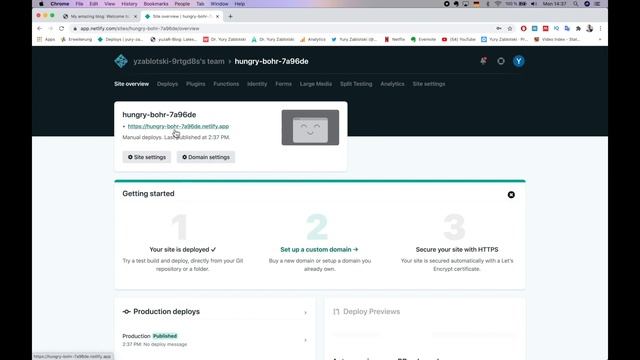Click 'Your site is deployed' step text
Viewport: 640px width, 360px height.
(182, 249)
